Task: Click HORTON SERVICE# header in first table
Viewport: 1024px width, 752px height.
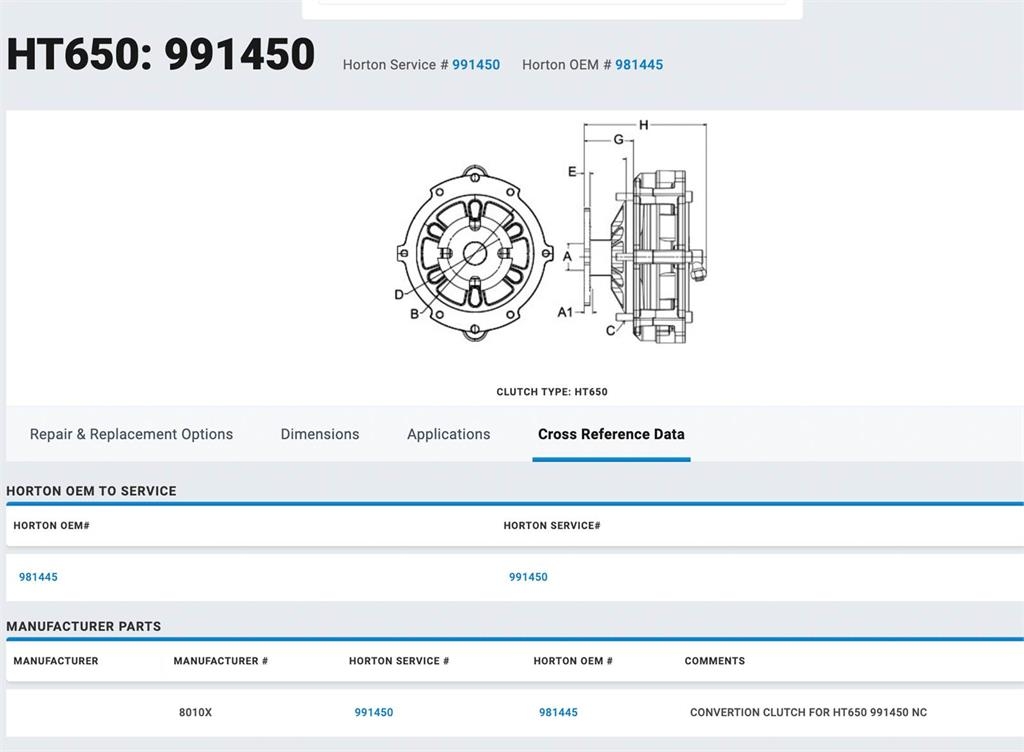Action: pos(551,526)
